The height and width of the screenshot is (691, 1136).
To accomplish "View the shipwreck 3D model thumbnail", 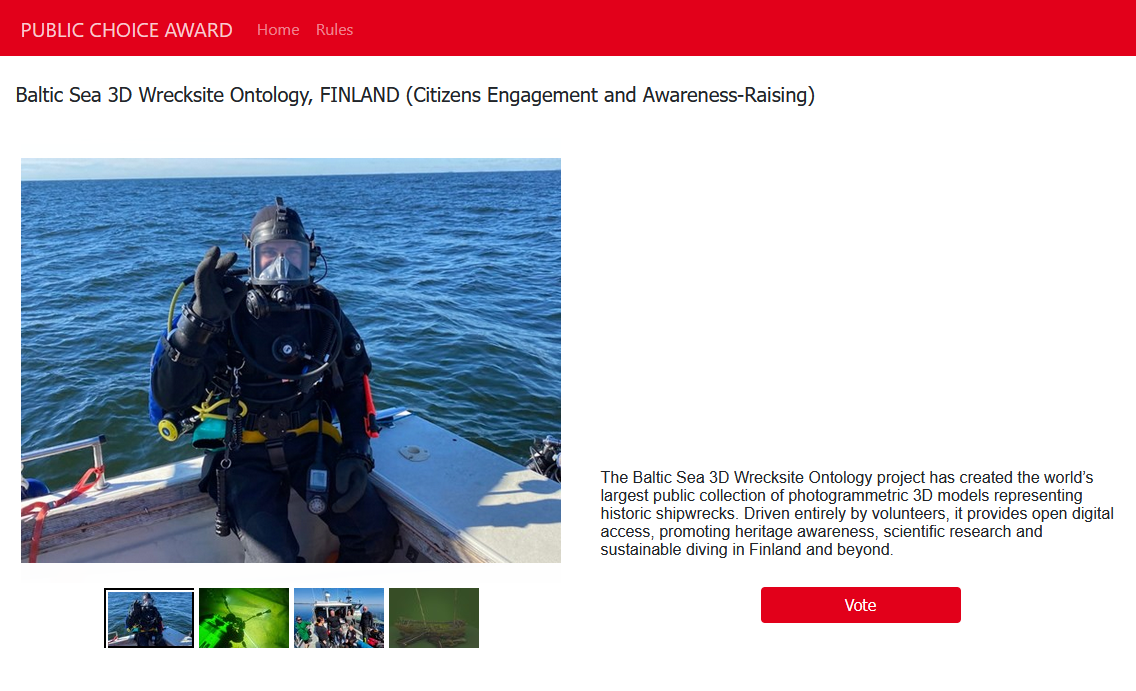I will click(x=434, y=618).
